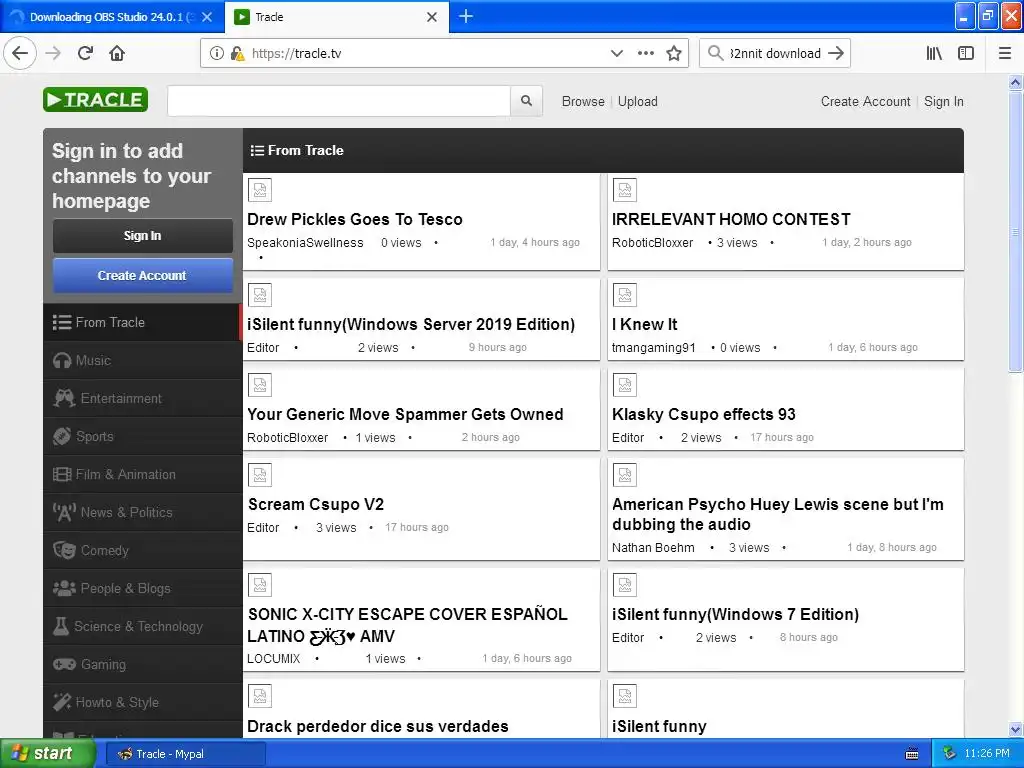The width and height of the screenshot is (1024, 768).
Task: Click the Tracle logo
Action: pyautogui.click(x=95, y=100)
